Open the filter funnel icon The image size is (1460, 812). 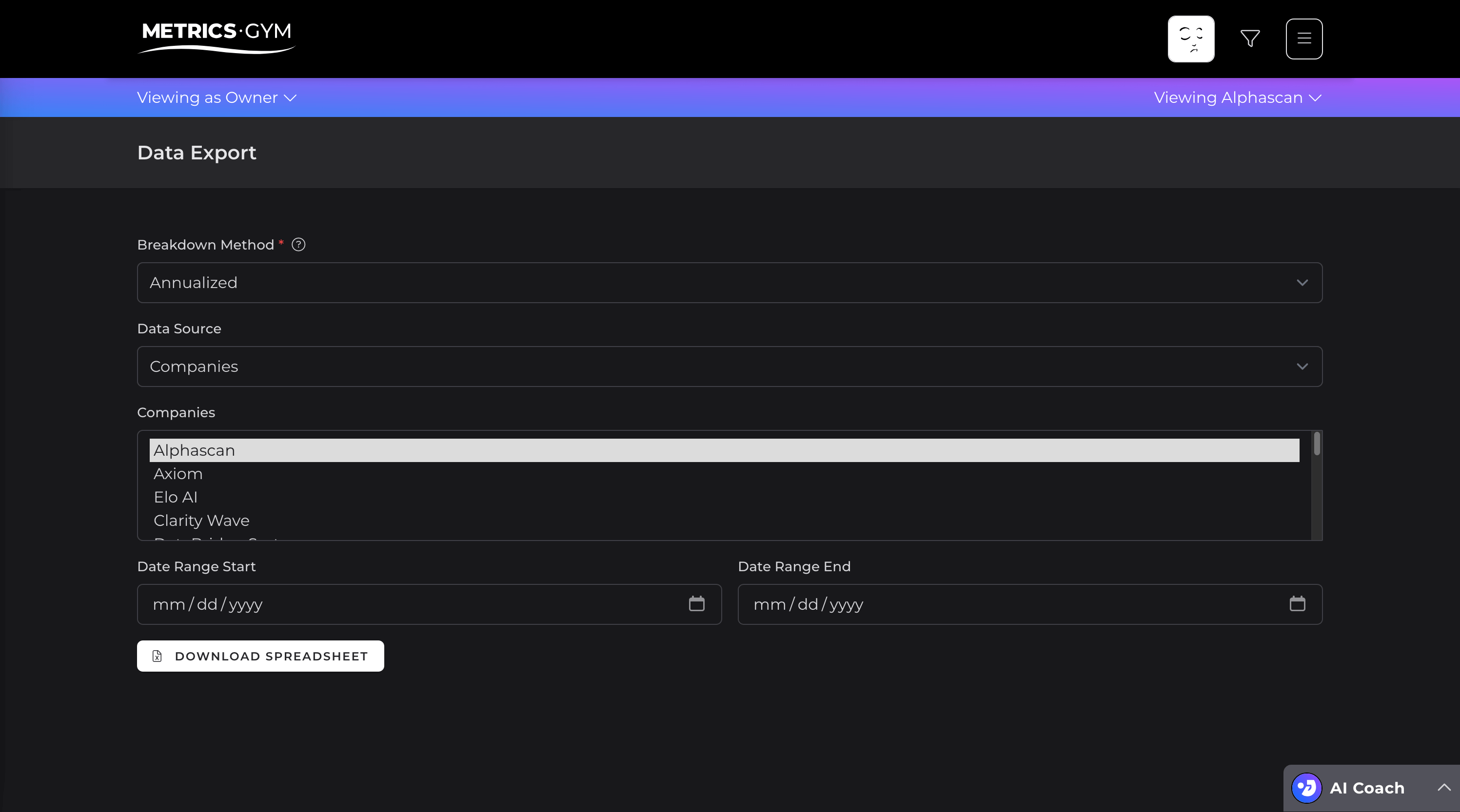[1250, 39]
